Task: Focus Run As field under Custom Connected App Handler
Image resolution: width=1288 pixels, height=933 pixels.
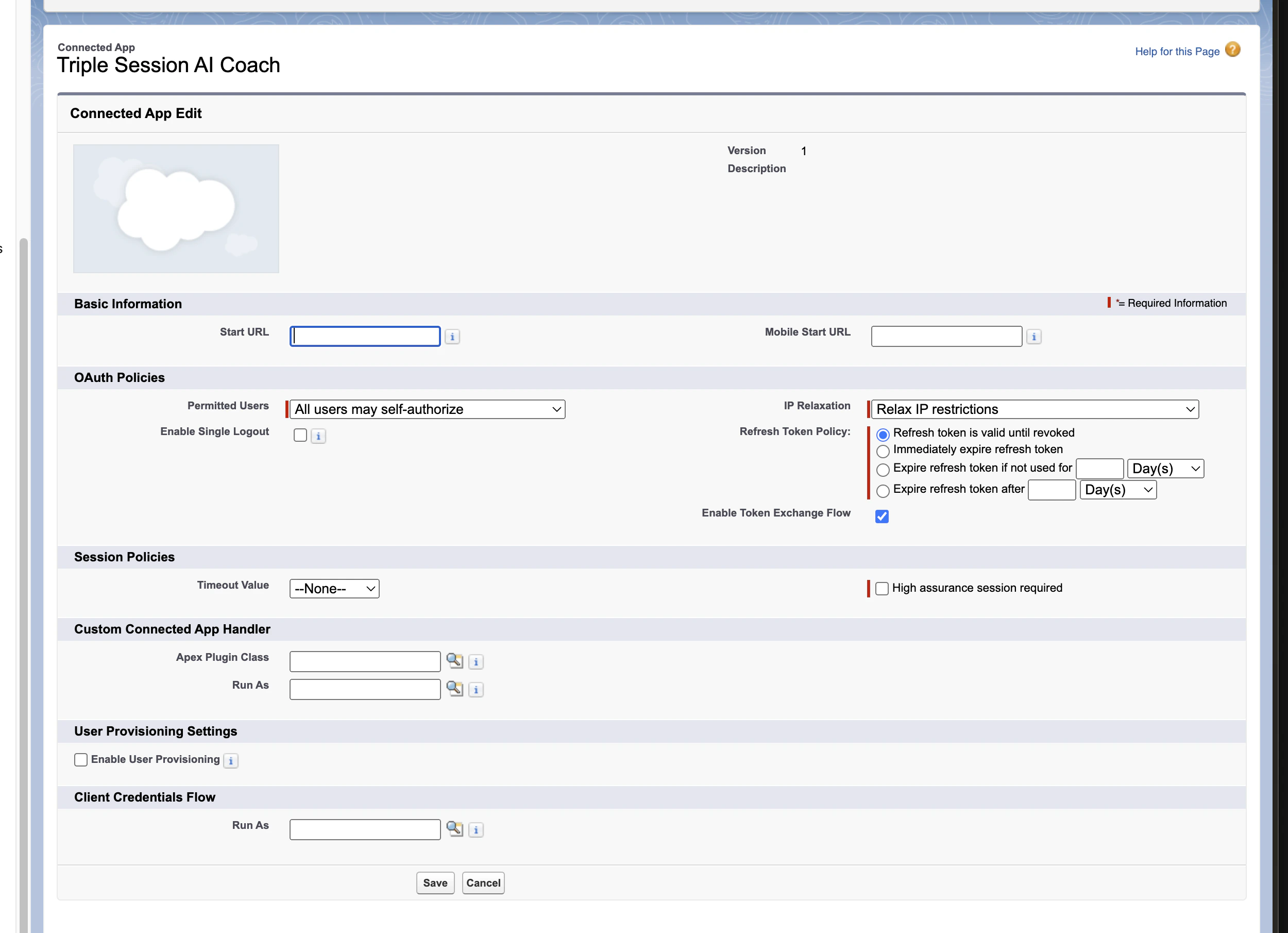Action: pyautogui.click(x=365, y=689)
